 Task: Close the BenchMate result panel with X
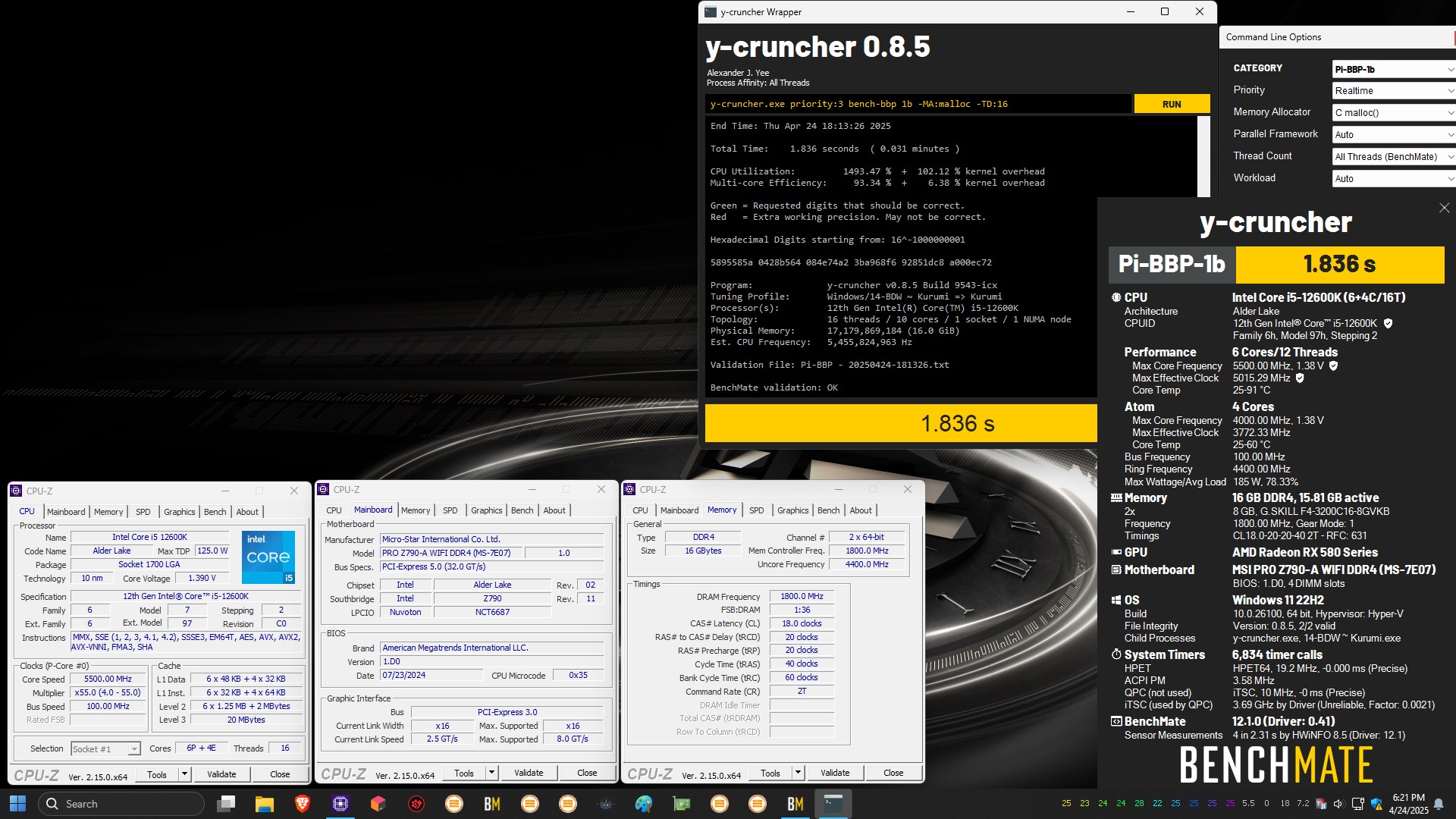(1444, 208)
